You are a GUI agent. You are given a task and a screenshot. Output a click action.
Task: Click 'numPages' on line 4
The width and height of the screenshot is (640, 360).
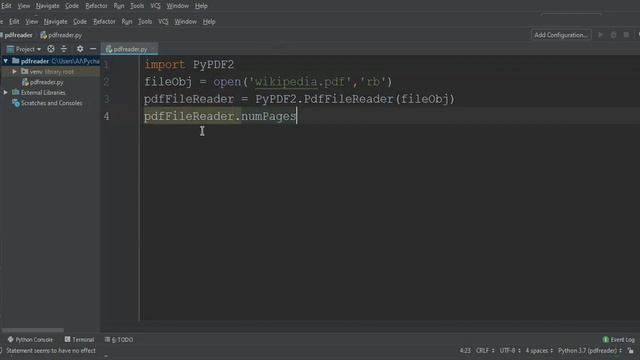[269, 116]
